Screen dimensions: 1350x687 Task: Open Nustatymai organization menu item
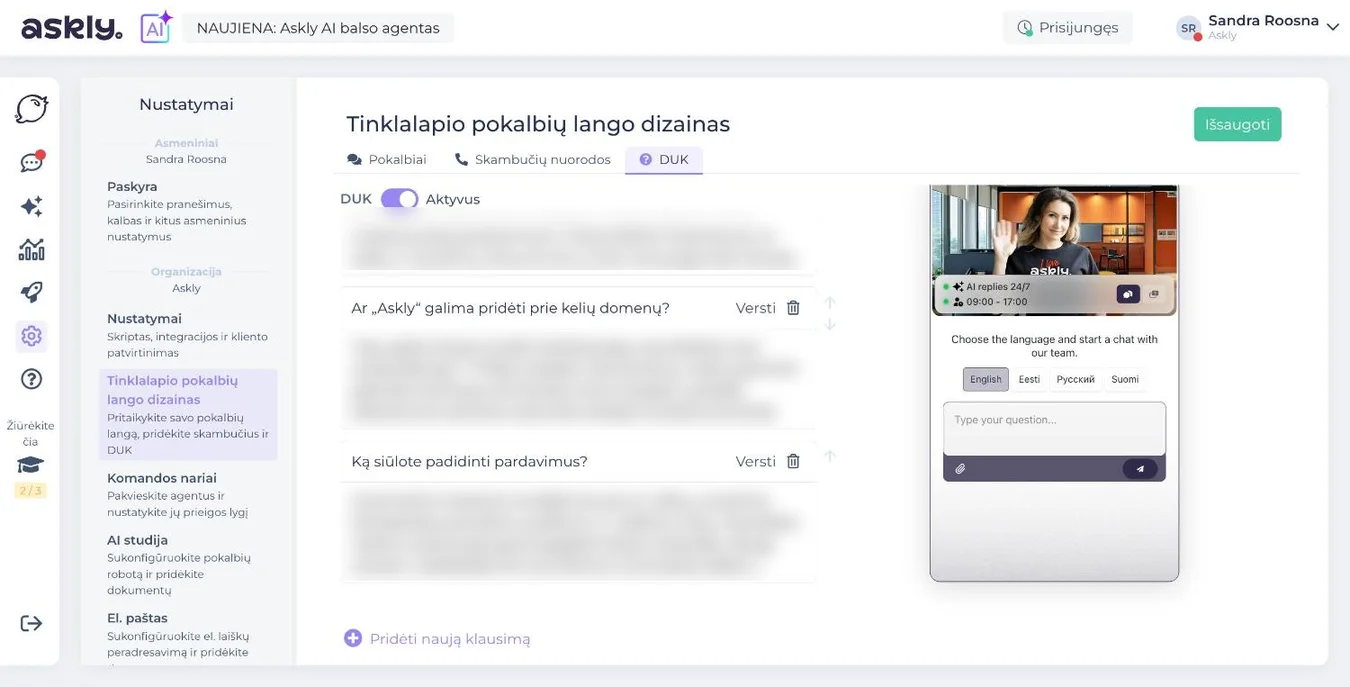(187, 335)
